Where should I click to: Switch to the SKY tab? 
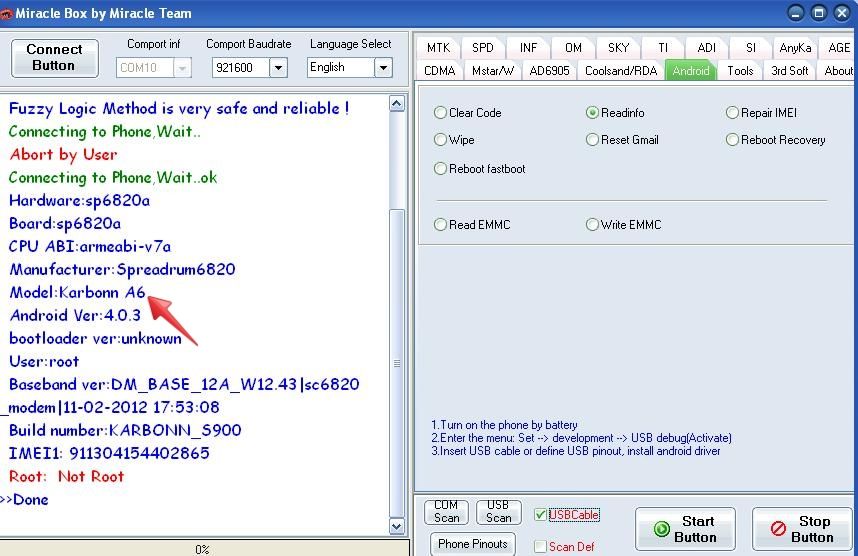tap(618, 48)
